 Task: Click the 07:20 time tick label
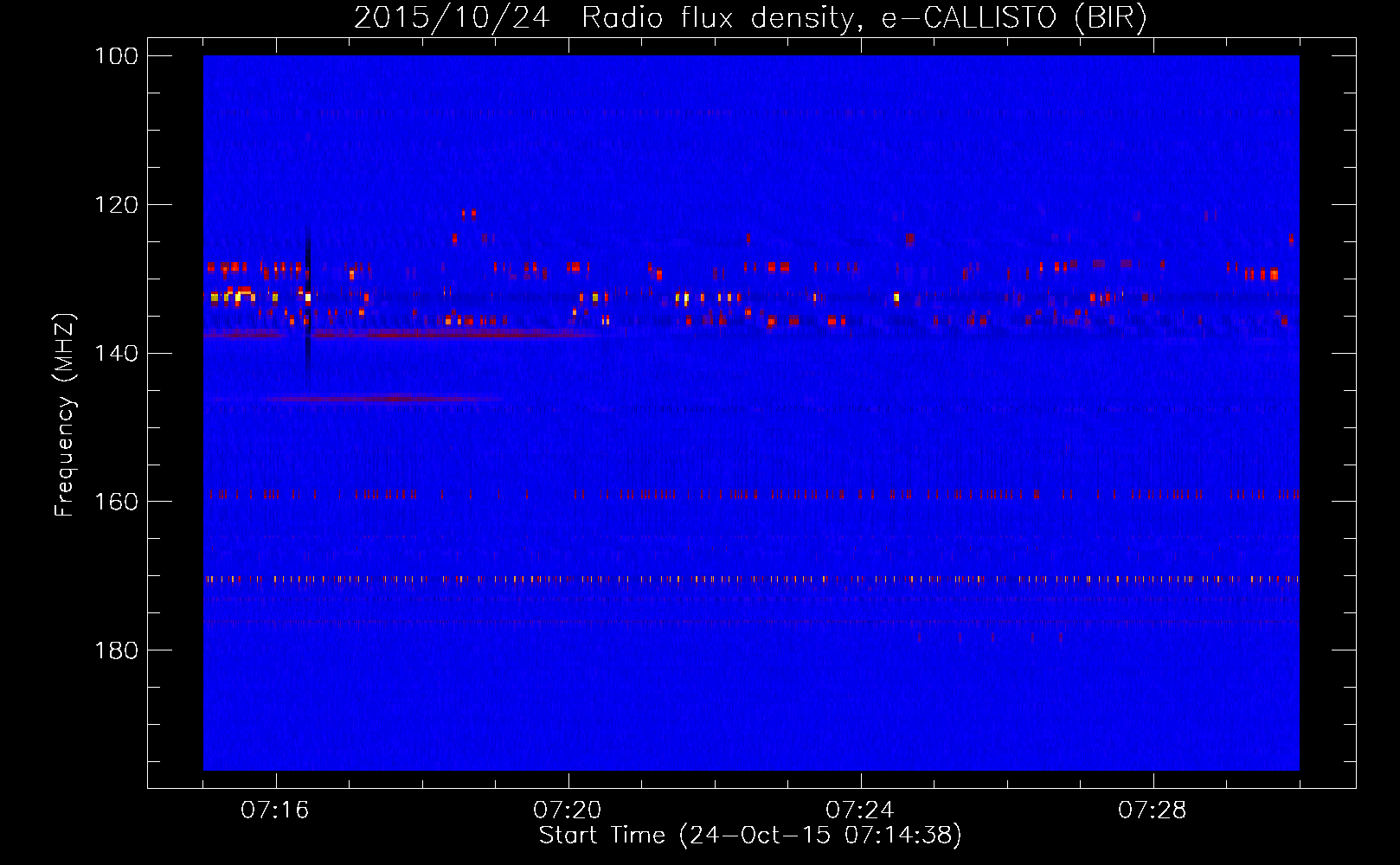pos(568,811)
